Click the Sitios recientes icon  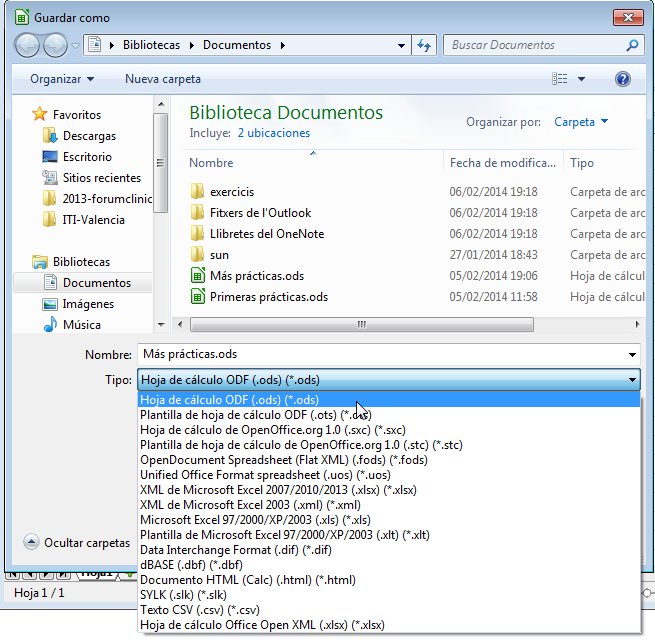(x=50, y=177)
